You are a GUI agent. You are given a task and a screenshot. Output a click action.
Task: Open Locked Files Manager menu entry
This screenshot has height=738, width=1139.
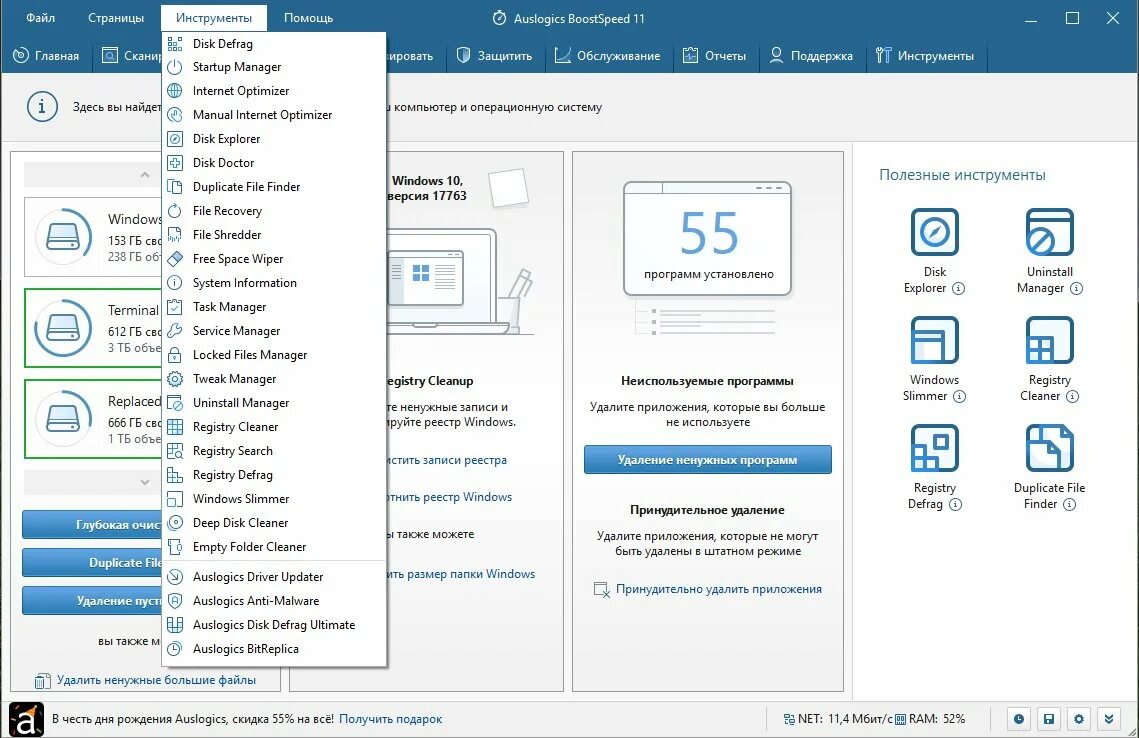pyautogui.click(x=273, y=354)
